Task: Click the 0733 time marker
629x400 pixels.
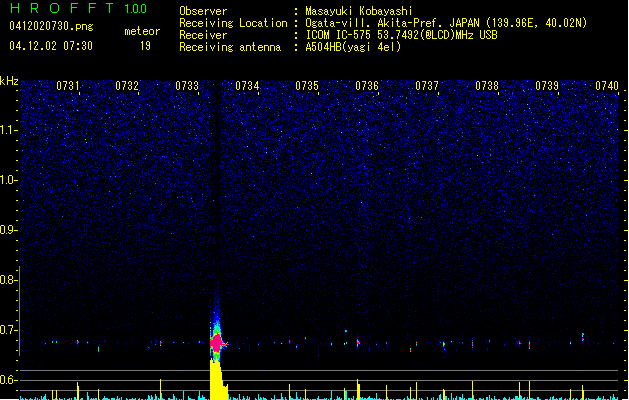Action: click(x=187, y=86)
